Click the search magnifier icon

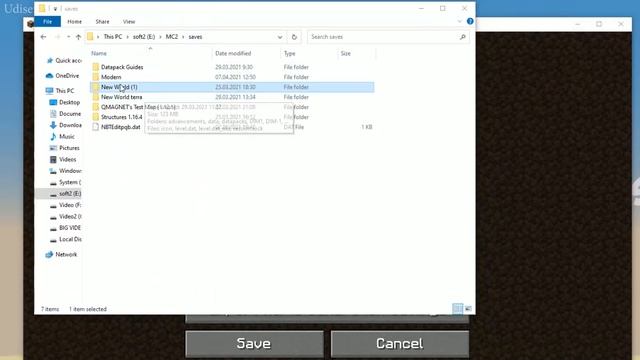pos(462,37)
